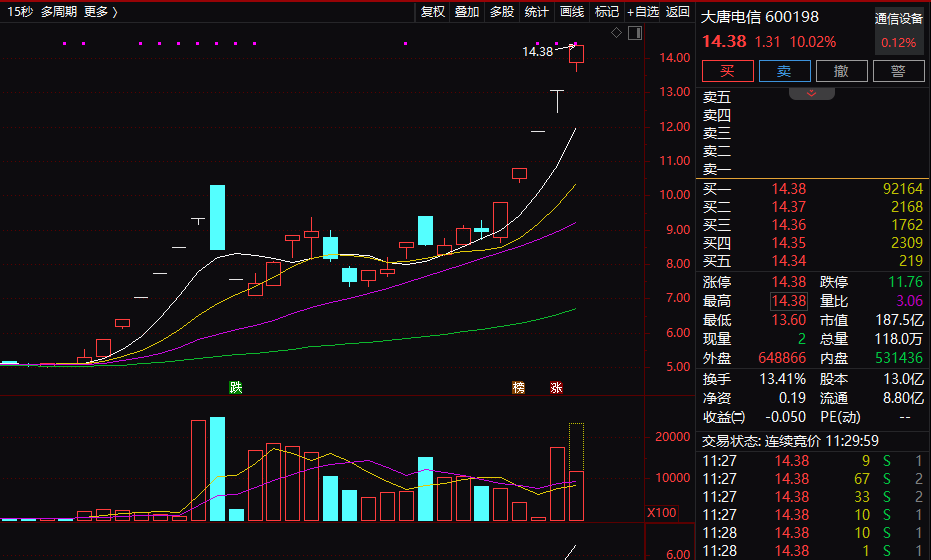Click the square icon next to the diamond
This screenshot has width=931, height=560.
[x=631, y=33]
